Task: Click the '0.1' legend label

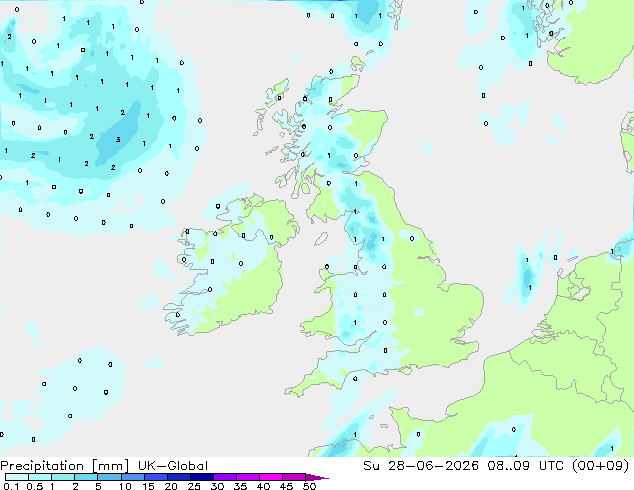Action: tap(12, 486)
